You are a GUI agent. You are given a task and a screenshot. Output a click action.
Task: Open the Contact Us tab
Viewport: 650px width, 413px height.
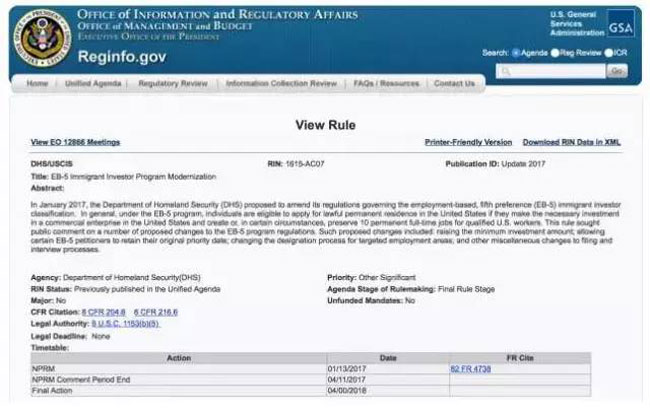(x=454, y=84)
